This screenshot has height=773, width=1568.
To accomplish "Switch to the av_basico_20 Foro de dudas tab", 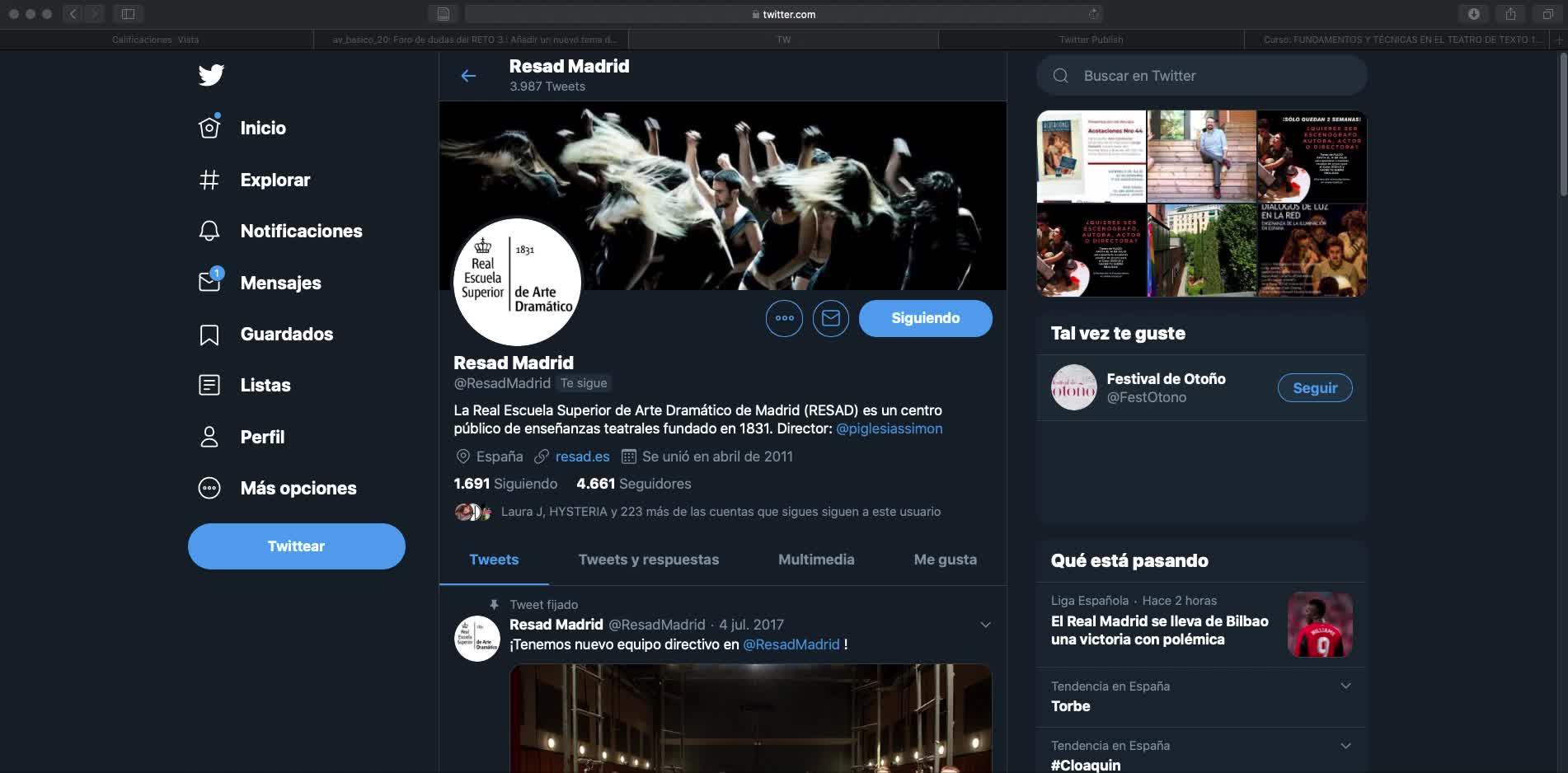I will click(x=471, y=40).
